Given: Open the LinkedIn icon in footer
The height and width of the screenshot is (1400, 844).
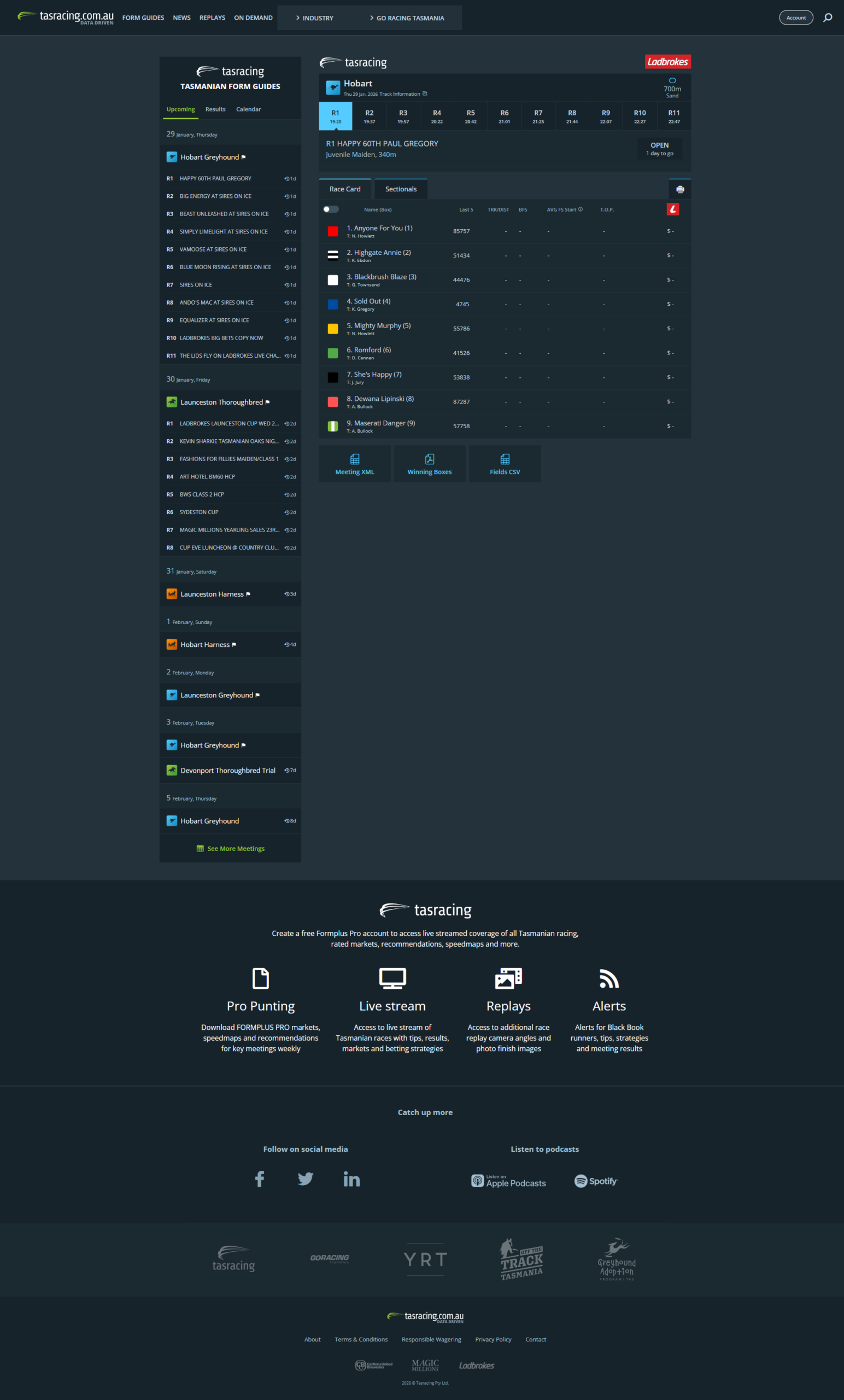Looking at the screenshot, I should point(351,1180).
